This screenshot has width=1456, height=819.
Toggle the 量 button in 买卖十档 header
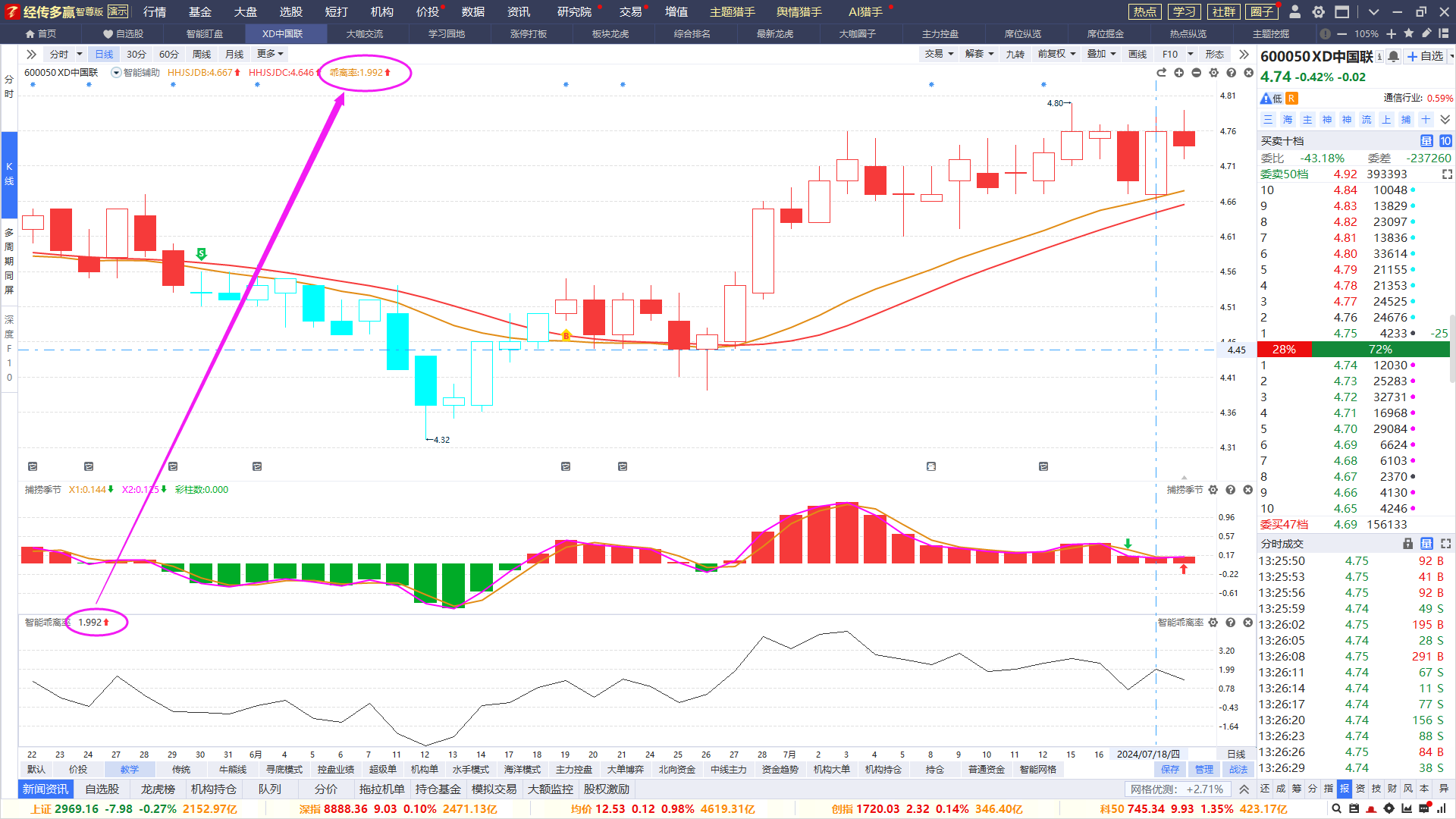(x=1426, y=141)
